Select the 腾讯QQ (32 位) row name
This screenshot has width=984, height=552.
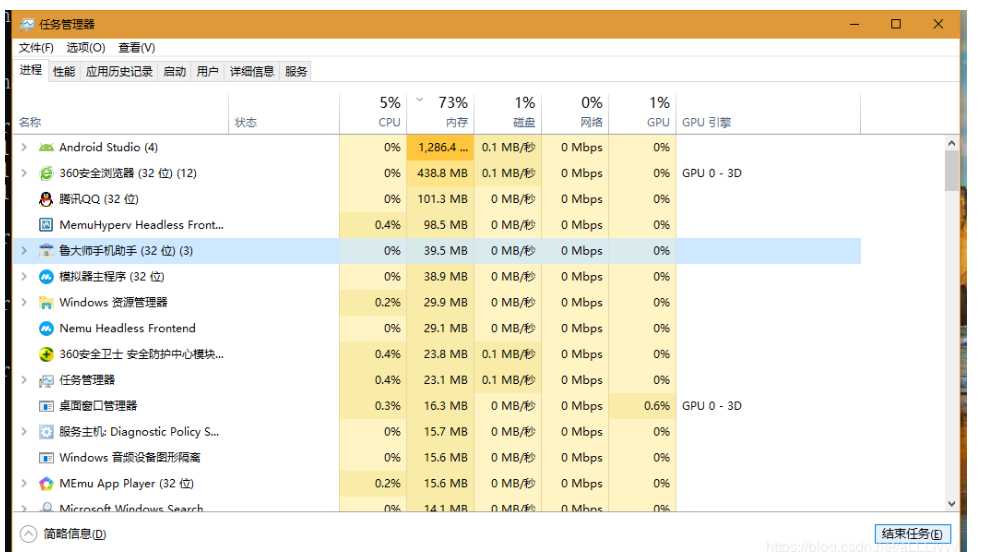click(x=99, y=199)
